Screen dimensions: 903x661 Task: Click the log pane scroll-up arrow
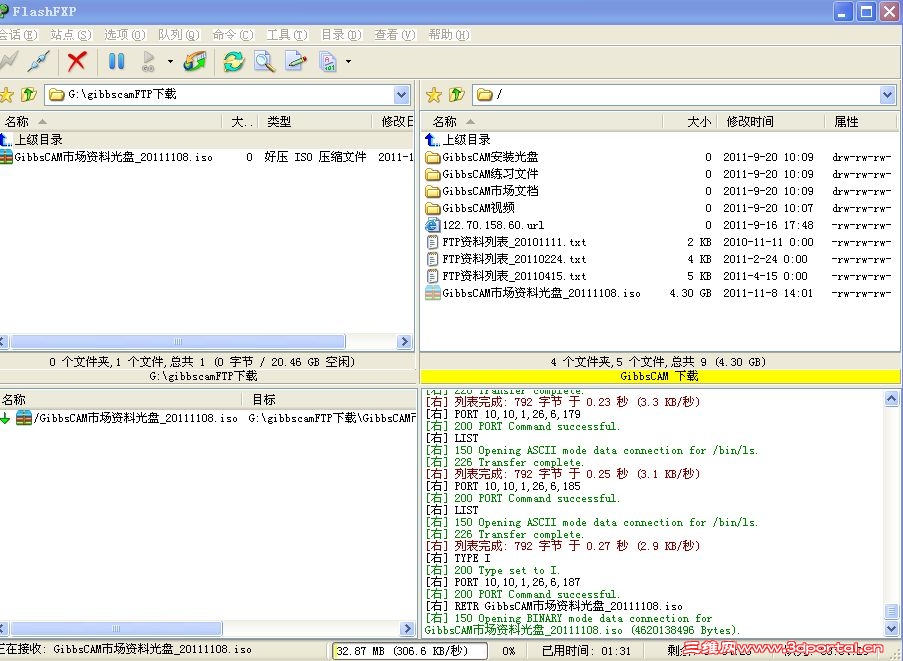click(891, 398)
